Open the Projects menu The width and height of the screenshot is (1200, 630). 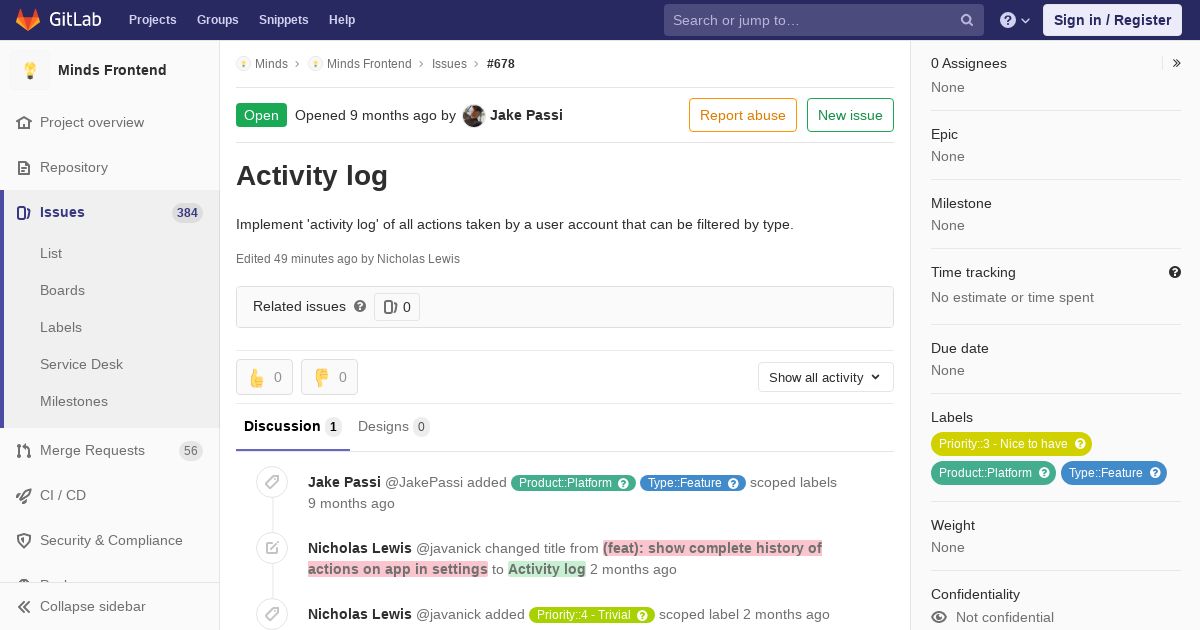(x=153, y=20)
